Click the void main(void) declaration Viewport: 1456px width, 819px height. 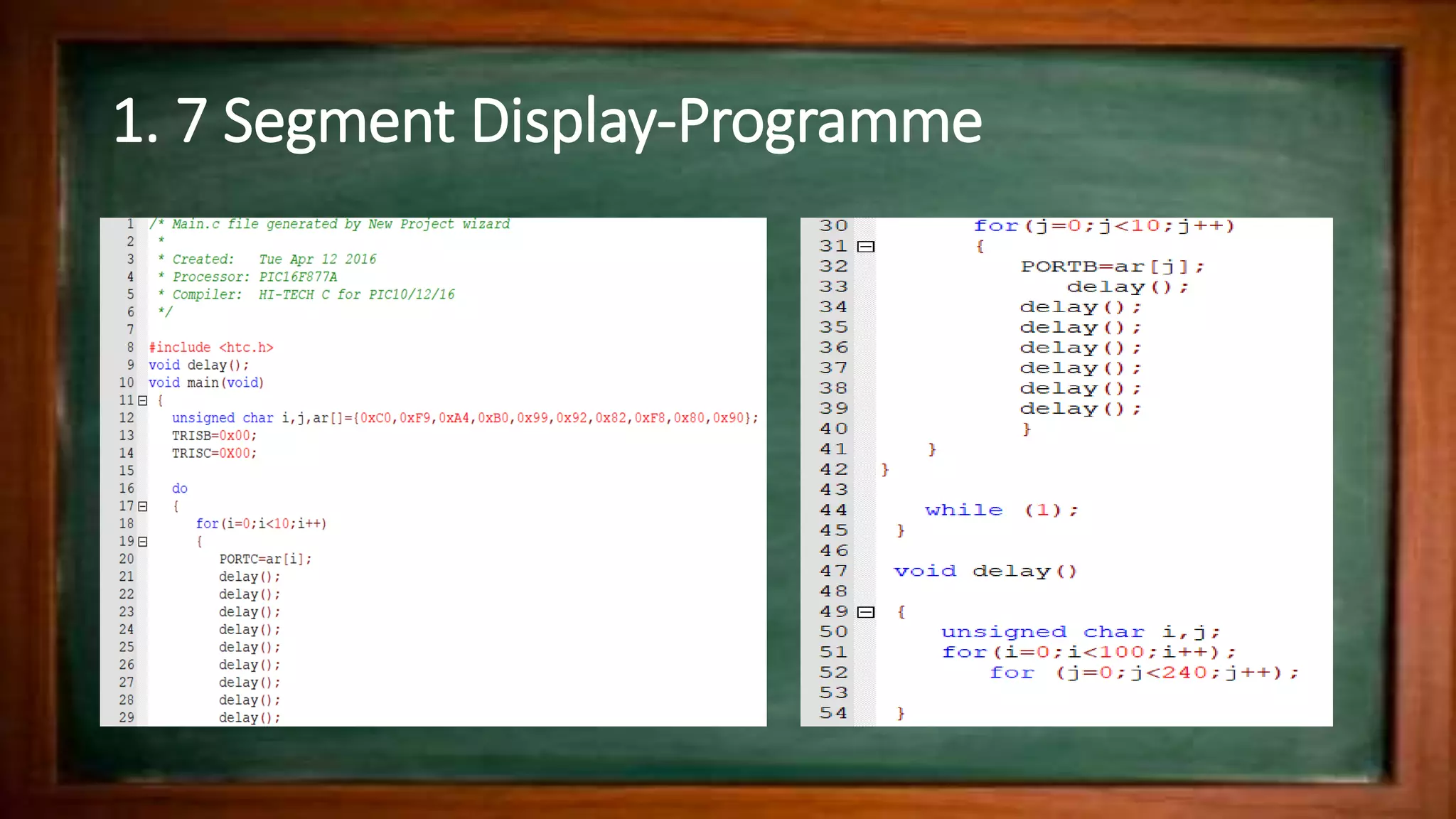pyautogui.click(x=206, y=383)
